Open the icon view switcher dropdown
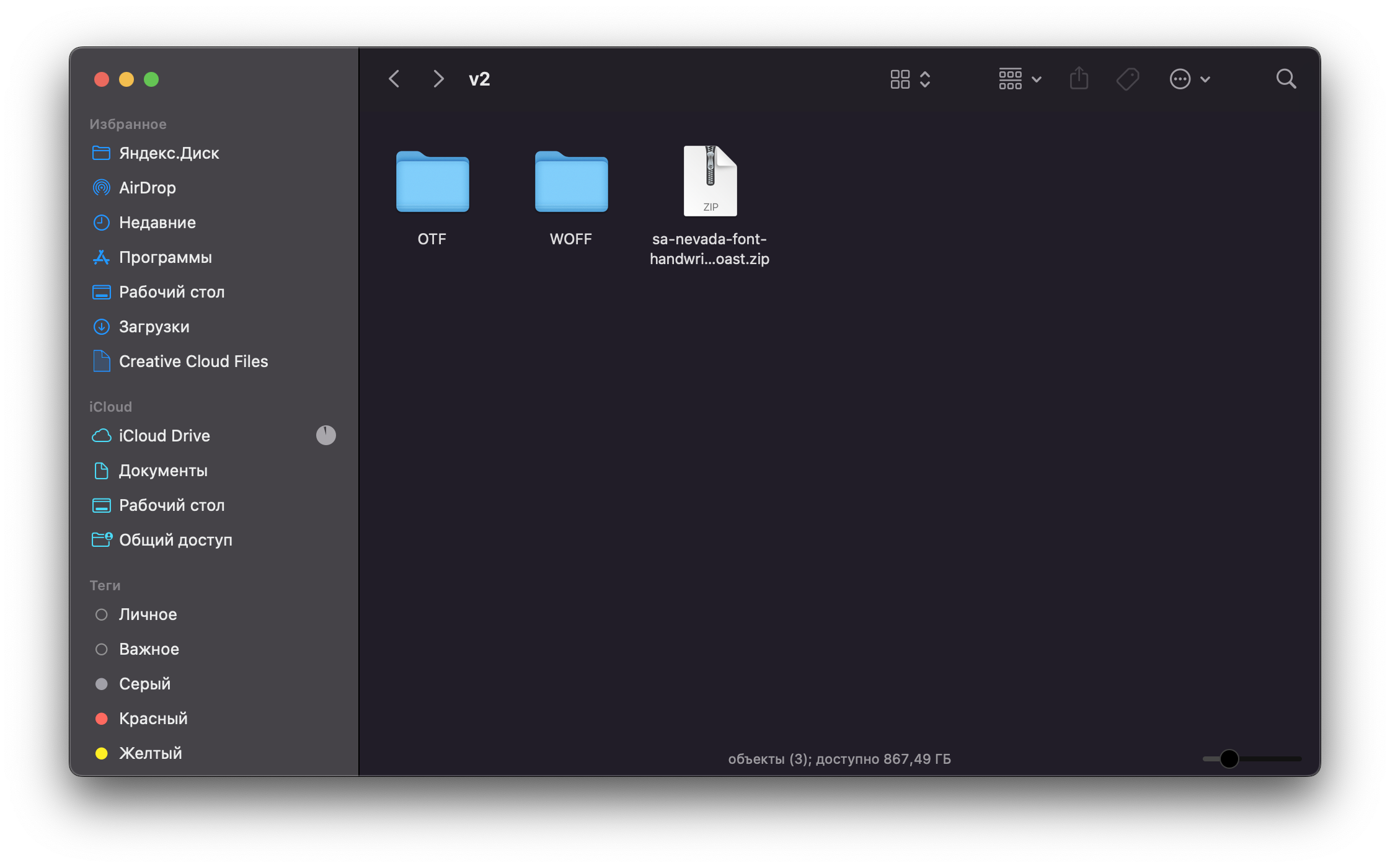This screenshot has width=1390, height=868. point(910,79)
